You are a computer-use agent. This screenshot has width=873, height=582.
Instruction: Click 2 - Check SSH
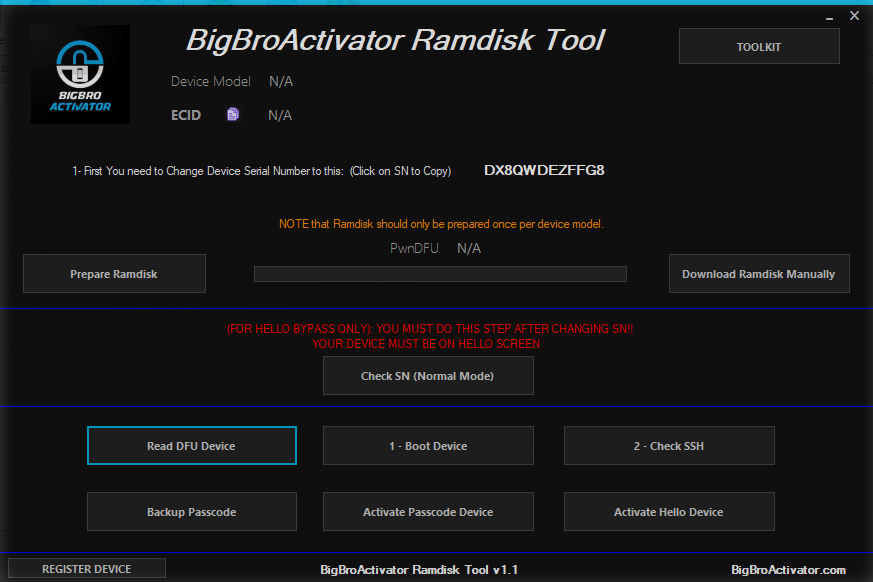(x=669, y=445)
